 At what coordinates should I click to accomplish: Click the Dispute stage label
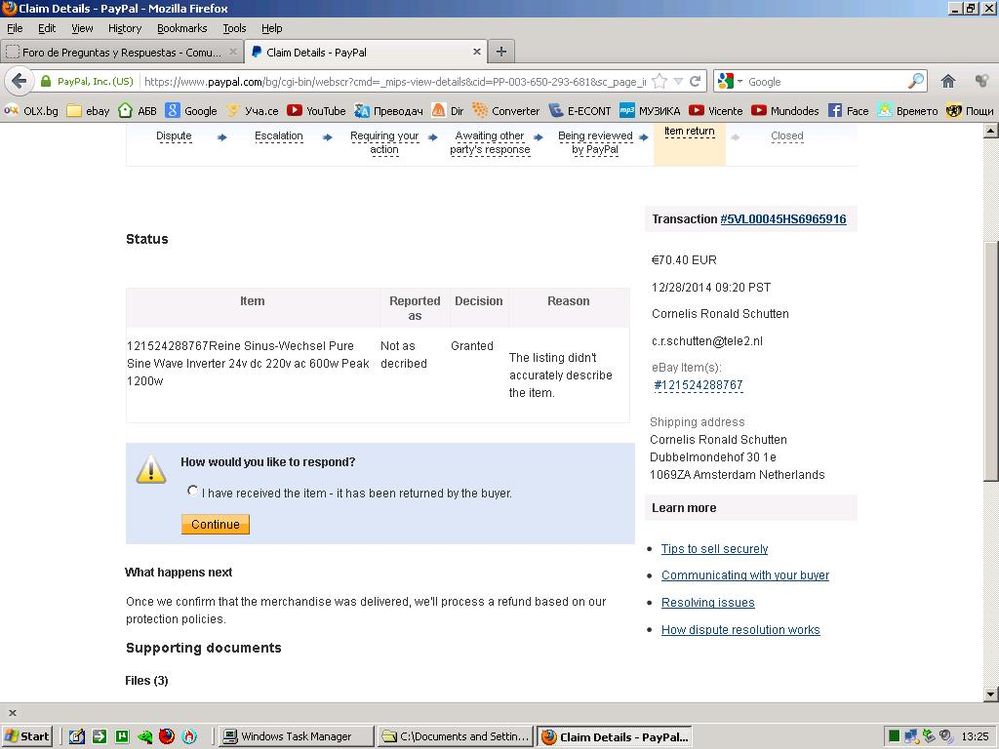click(x=174, y=136)
